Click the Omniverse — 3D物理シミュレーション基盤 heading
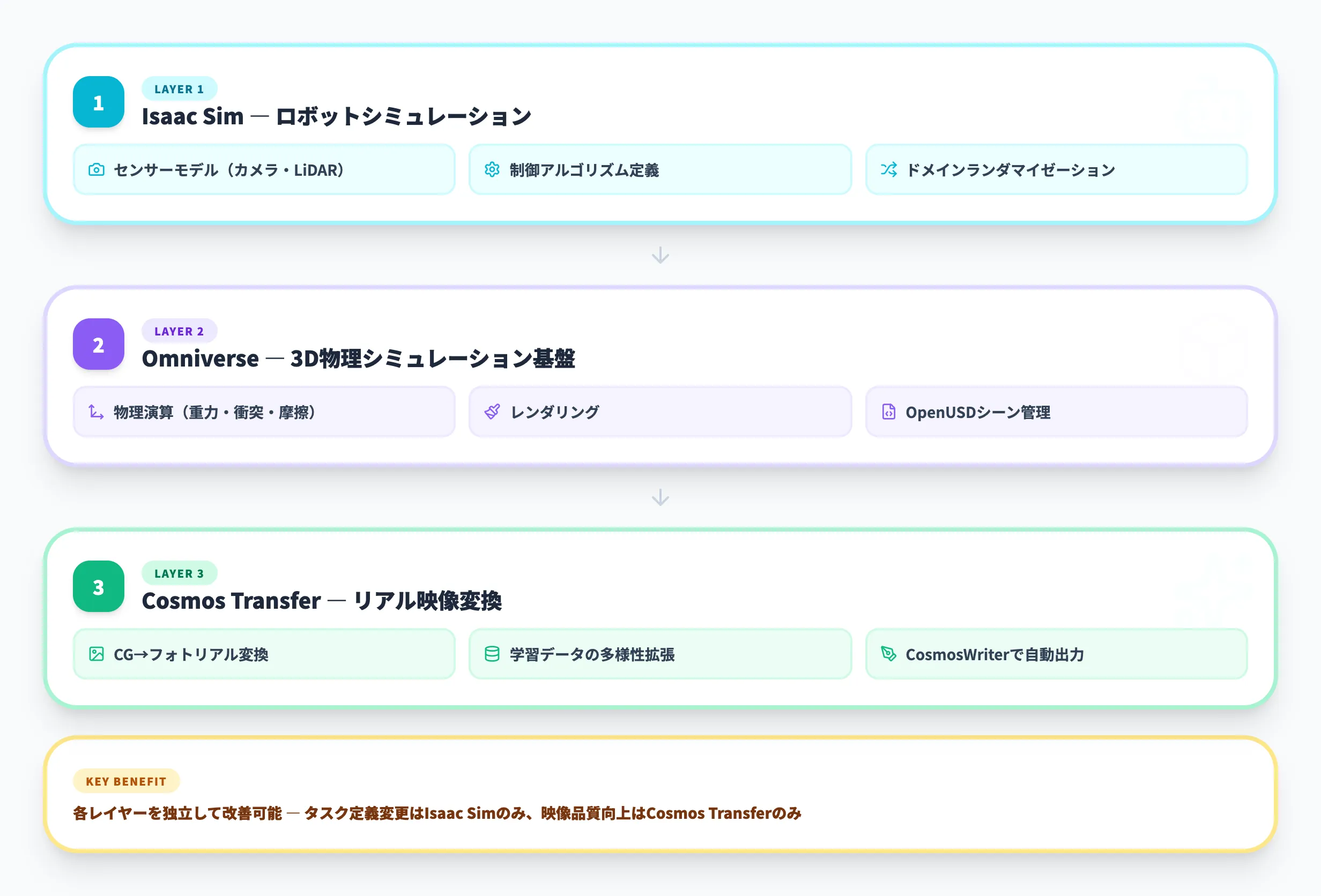Viewport: 1321px width, 896px height. 358,359
